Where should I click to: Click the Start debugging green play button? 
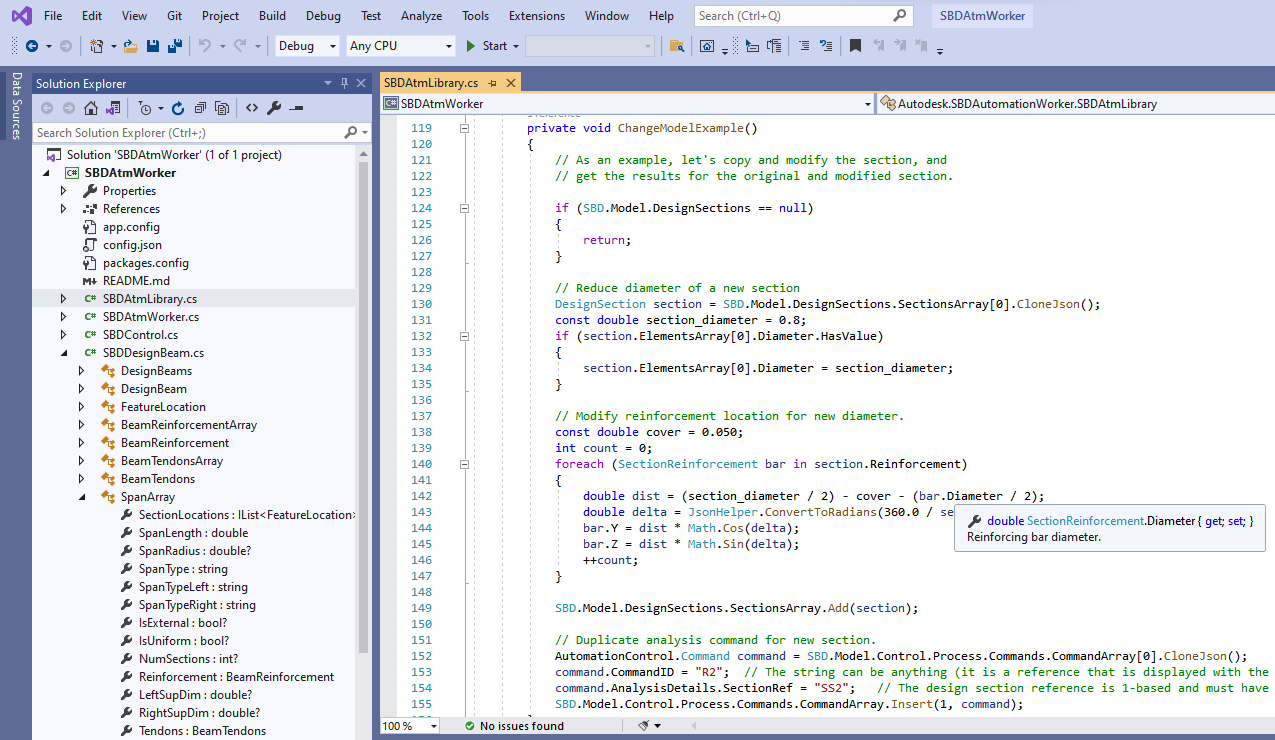coord(472,46)
